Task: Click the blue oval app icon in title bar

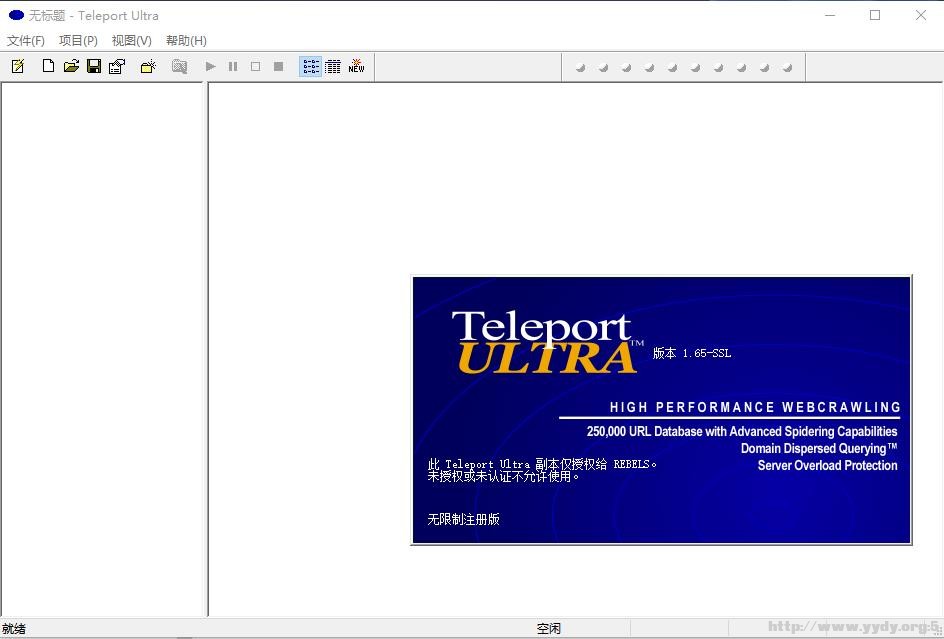Action: tap(16, 15)
